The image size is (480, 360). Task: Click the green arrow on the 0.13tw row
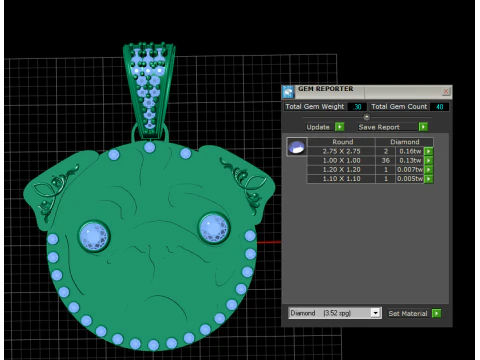(x=429, y=161)
